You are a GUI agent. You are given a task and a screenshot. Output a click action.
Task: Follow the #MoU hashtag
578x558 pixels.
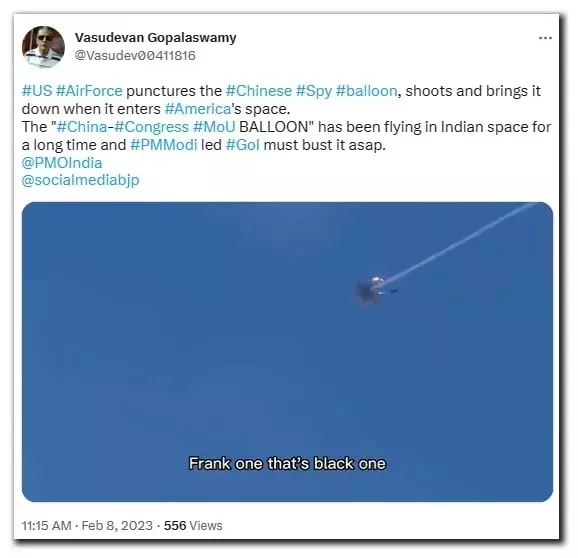coord(214,127)
